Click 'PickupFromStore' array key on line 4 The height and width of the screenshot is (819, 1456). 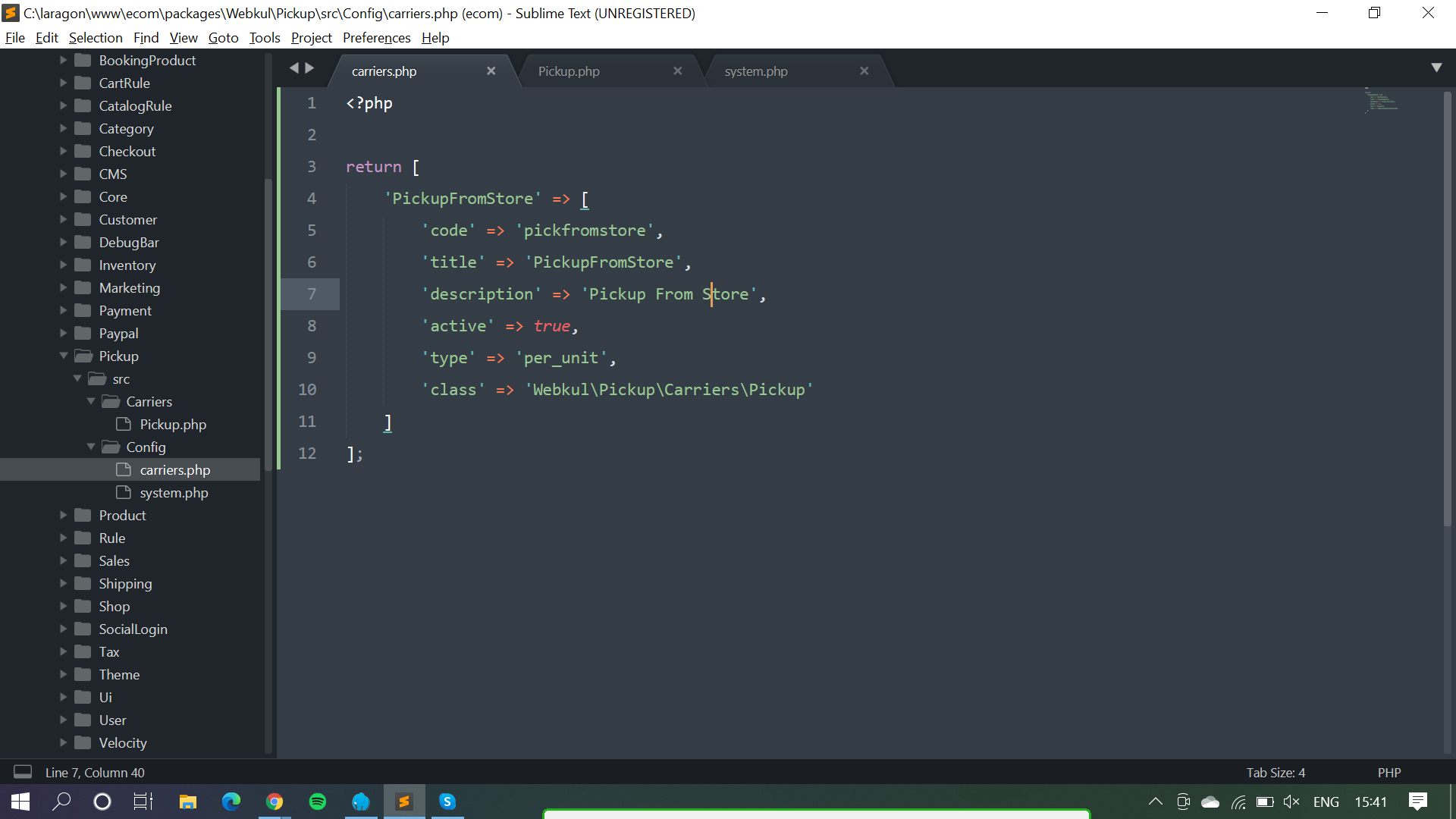coord(463,199)
